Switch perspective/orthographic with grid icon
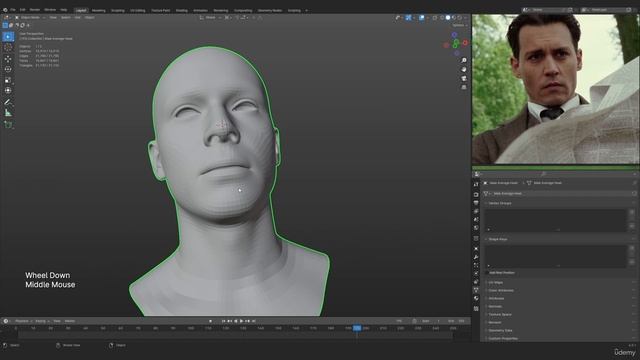The width and height of the screenshot is (640, 360). click(464, 87)
